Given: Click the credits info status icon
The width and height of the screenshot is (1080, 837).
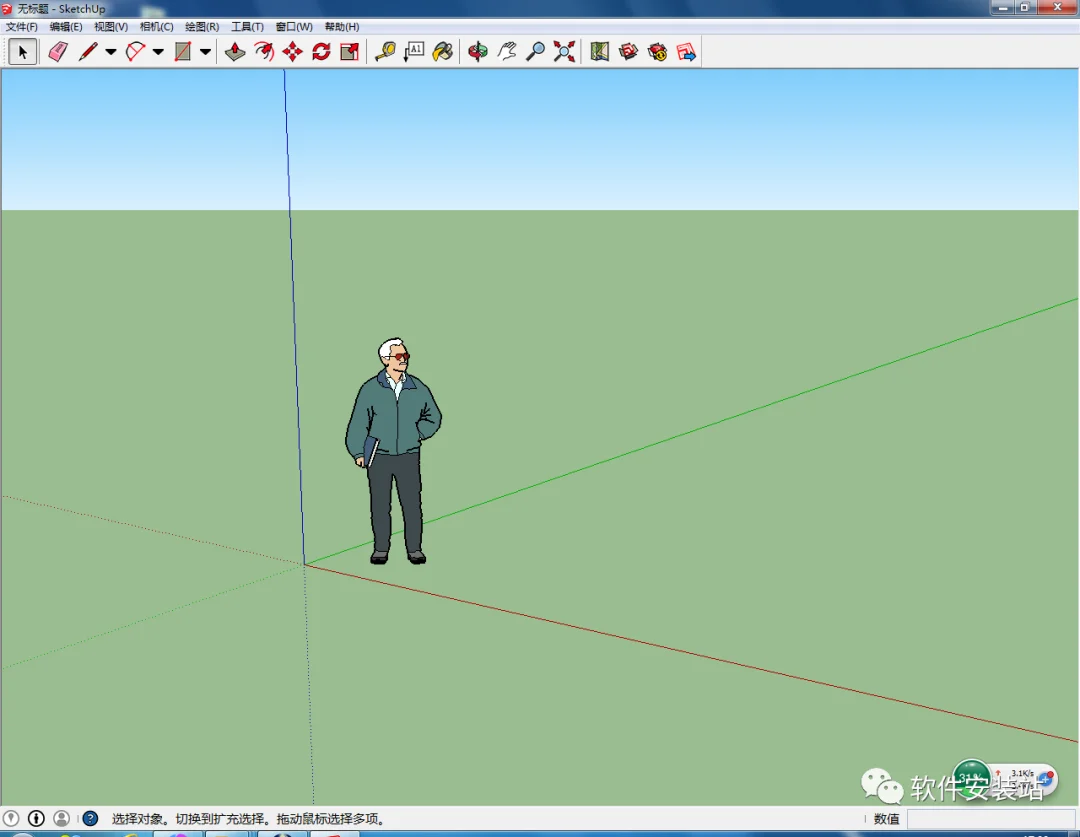Looking at the screenshot, I should tap(36, 818).
